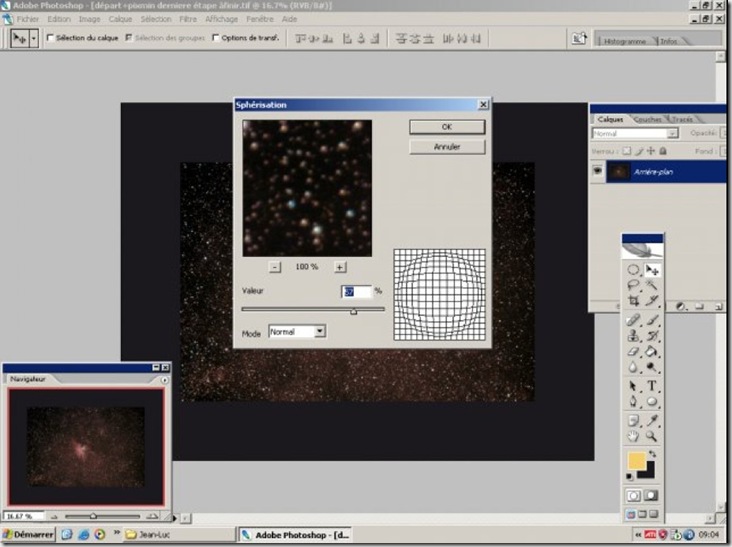Screen dimensions: 732x547
Task: Select the Eyedropper tool
Action: (652, 421)
